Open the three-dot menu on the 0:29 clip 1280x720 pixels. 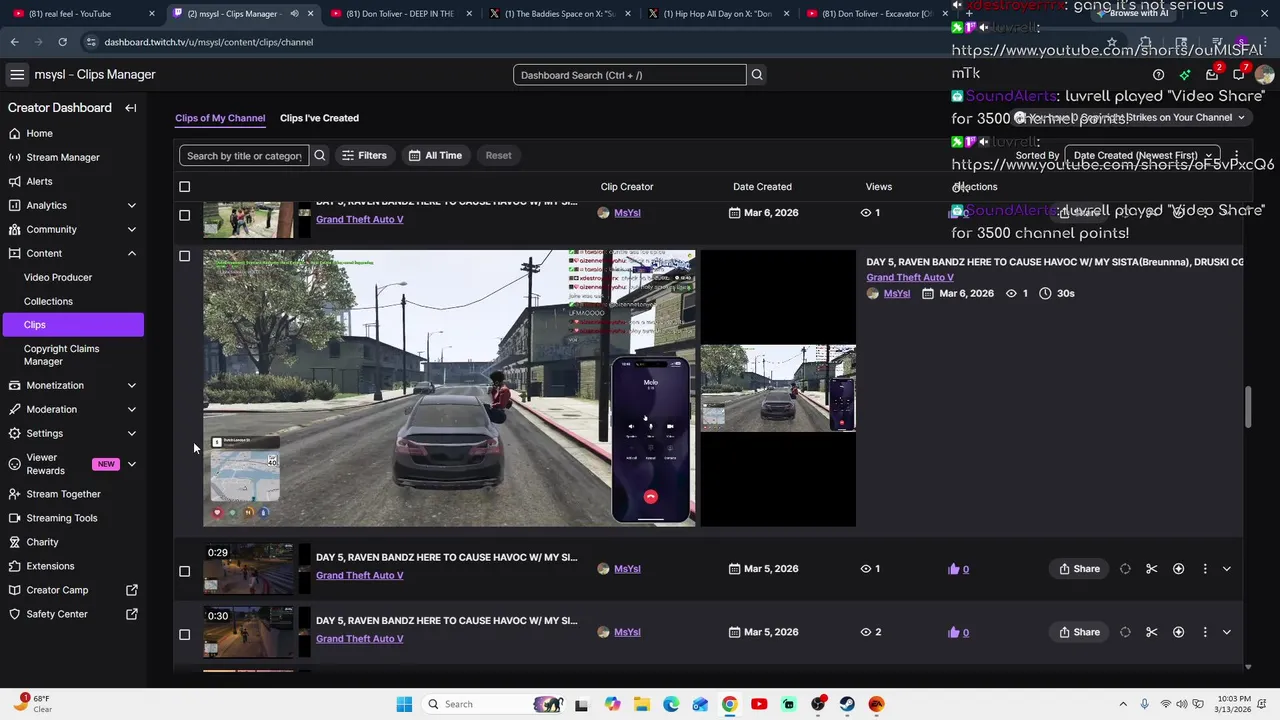1205,569
